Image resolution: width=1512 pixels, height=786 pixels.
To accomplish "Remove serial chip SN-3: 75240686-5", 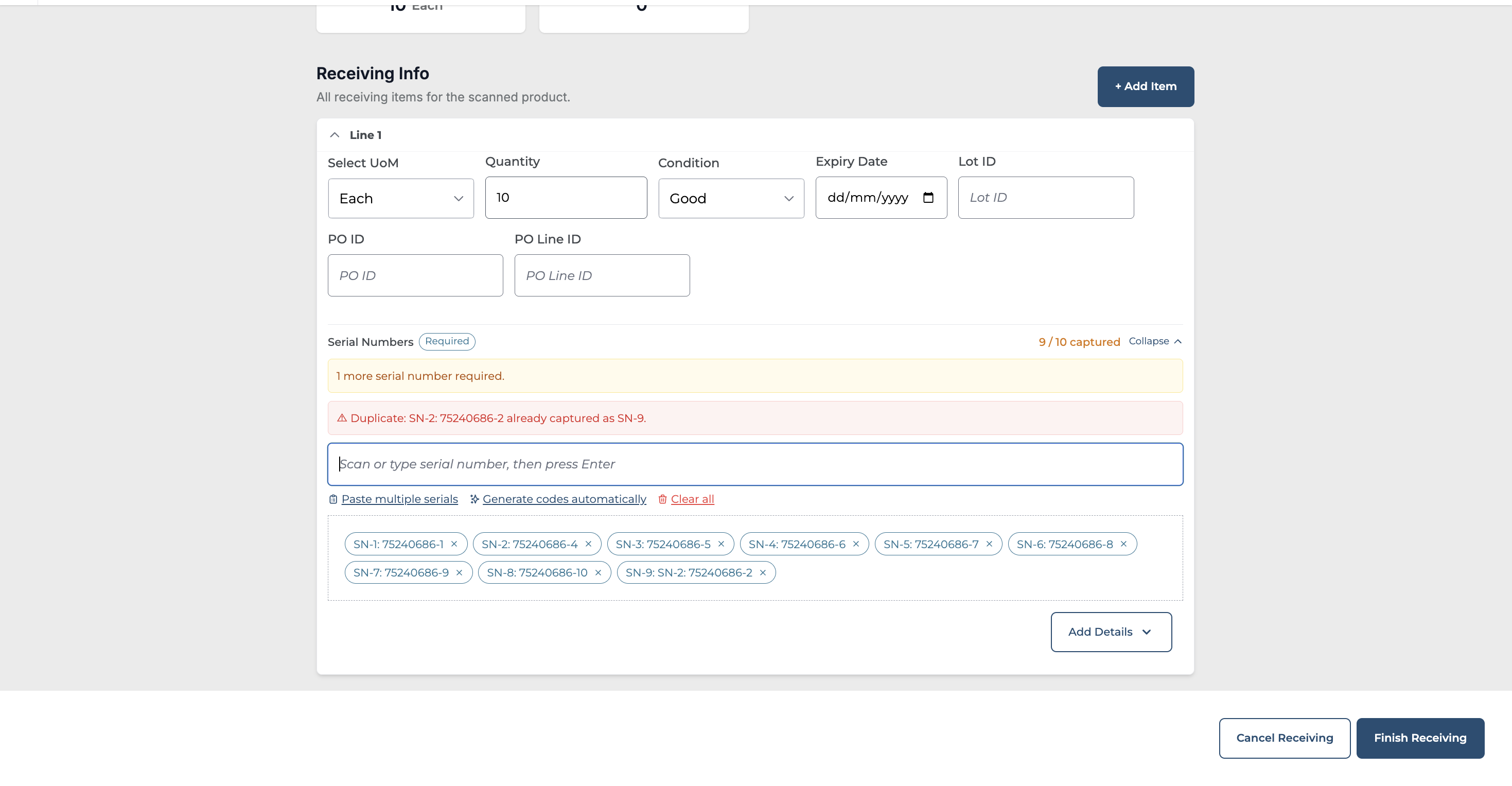I will [721, 544].
